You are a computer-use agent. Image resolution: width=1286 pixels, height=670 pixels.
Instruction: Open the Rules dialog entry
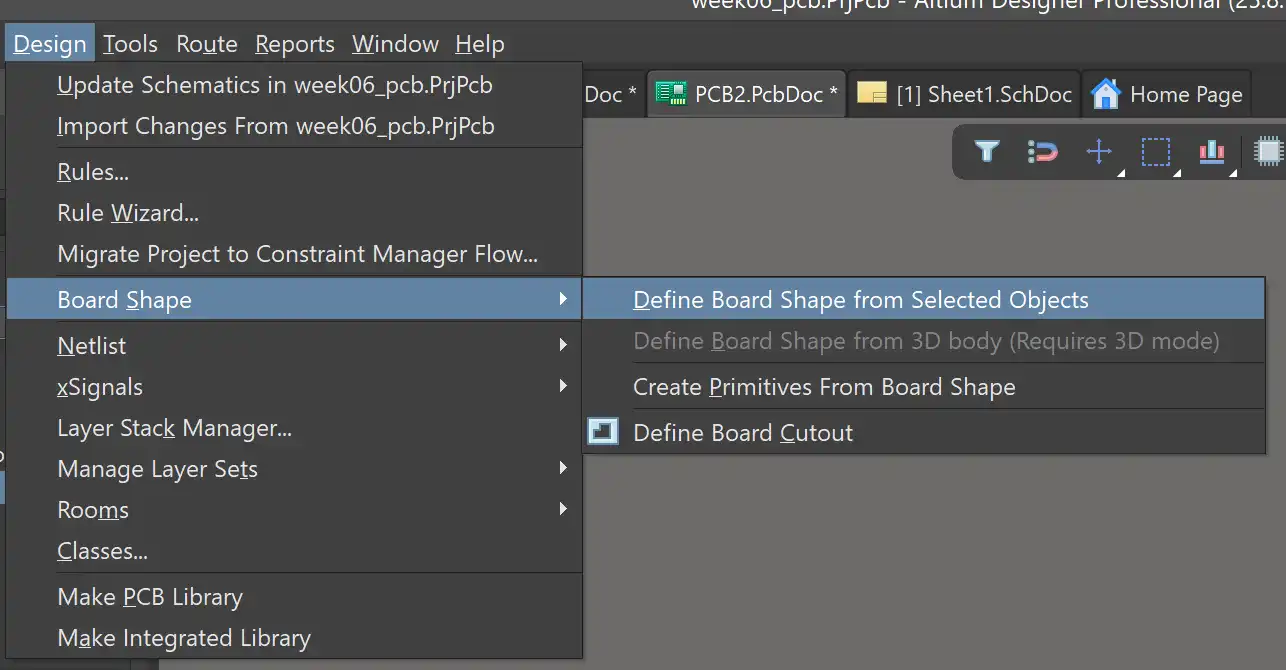click(x=93, y=172)
